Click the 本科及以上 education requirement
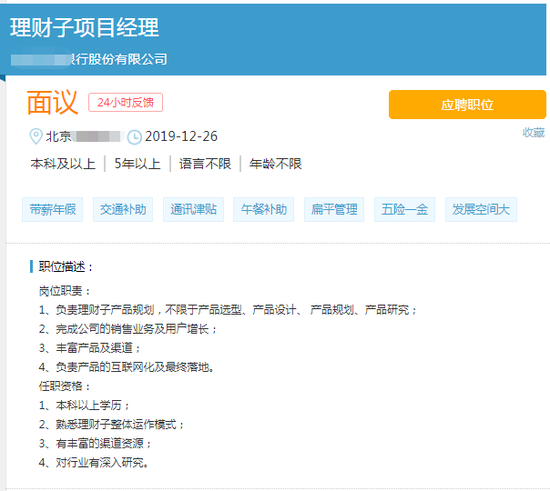 coord(63,164)
